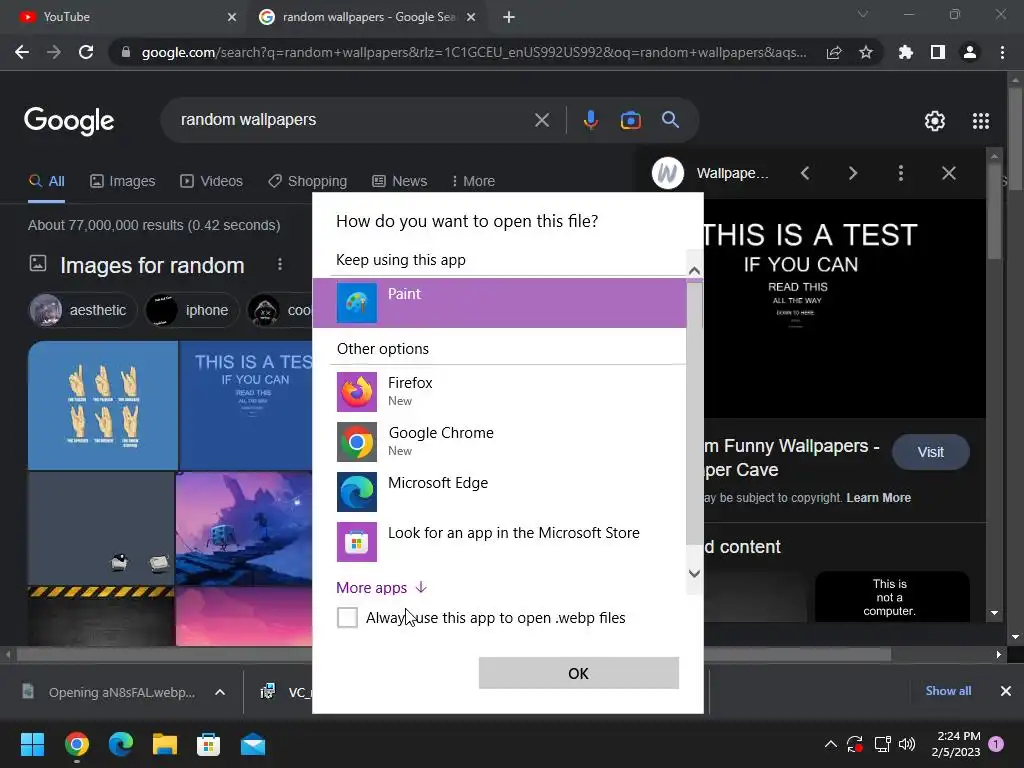Toggle Chrome side panel
Screen dimensions: 1024x768
pyautogui.click(x=937, y=52)
